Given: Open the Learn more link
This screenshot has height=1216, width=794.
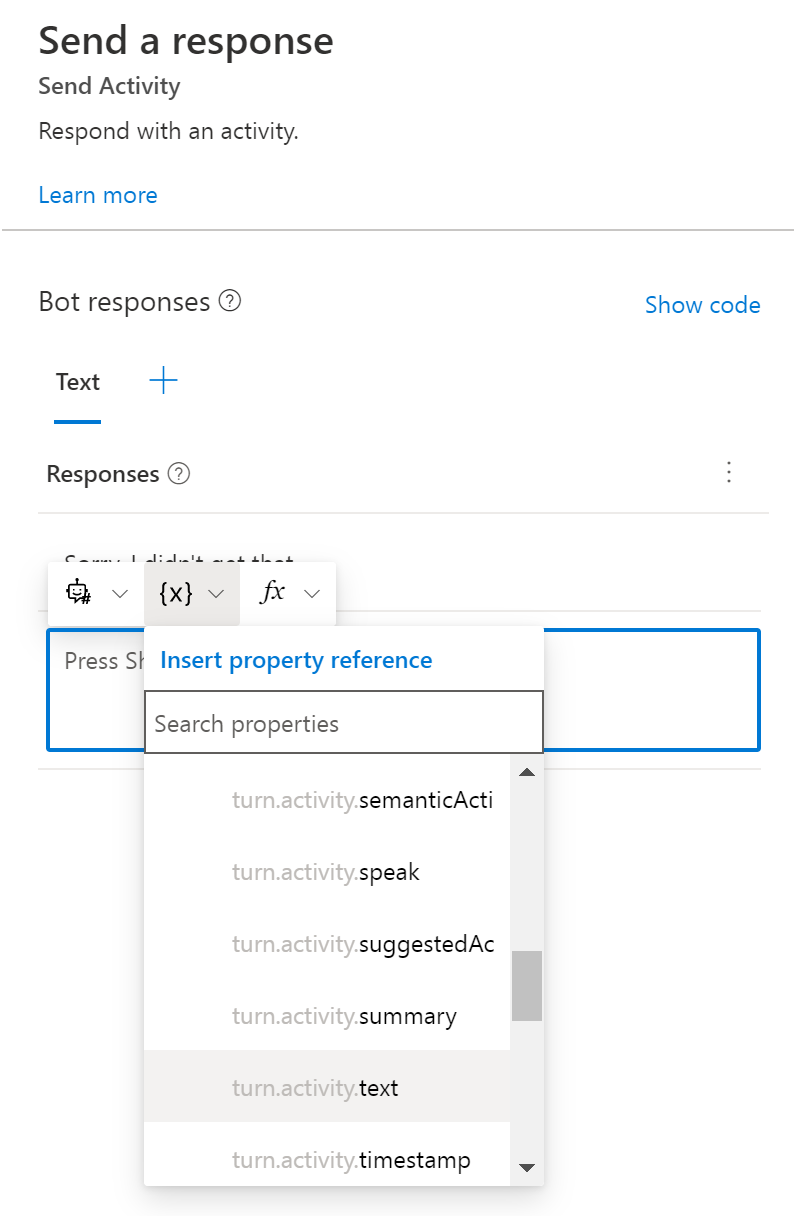Looking at the screenshot, I should [x=98, y=195].
